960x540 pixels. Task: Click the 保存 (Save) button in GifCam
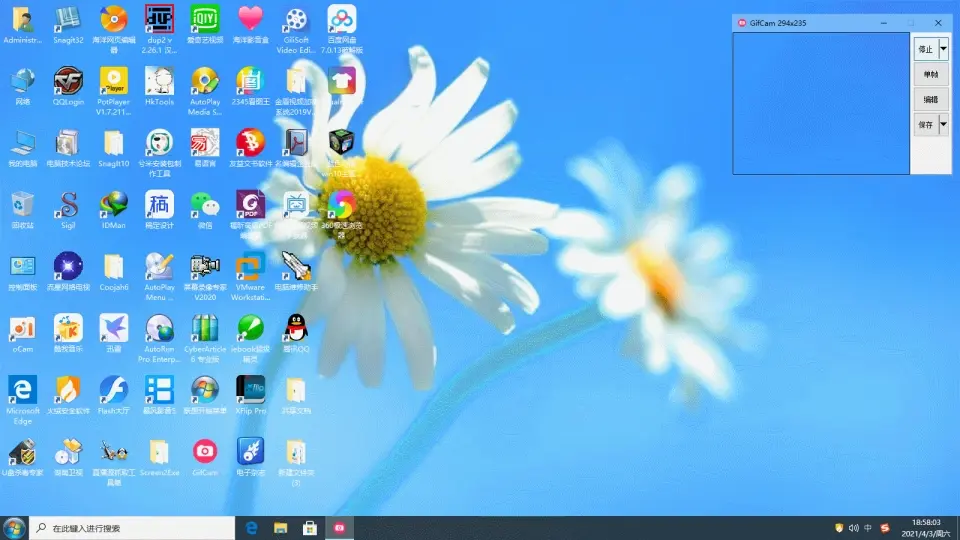(x=925, y=125)
